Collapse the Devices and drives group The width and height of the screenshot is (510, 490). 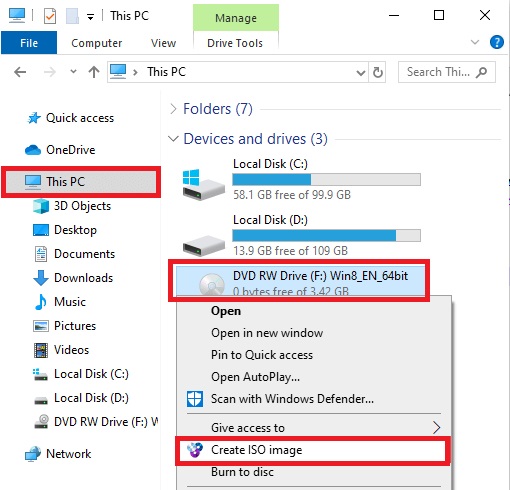173,139
